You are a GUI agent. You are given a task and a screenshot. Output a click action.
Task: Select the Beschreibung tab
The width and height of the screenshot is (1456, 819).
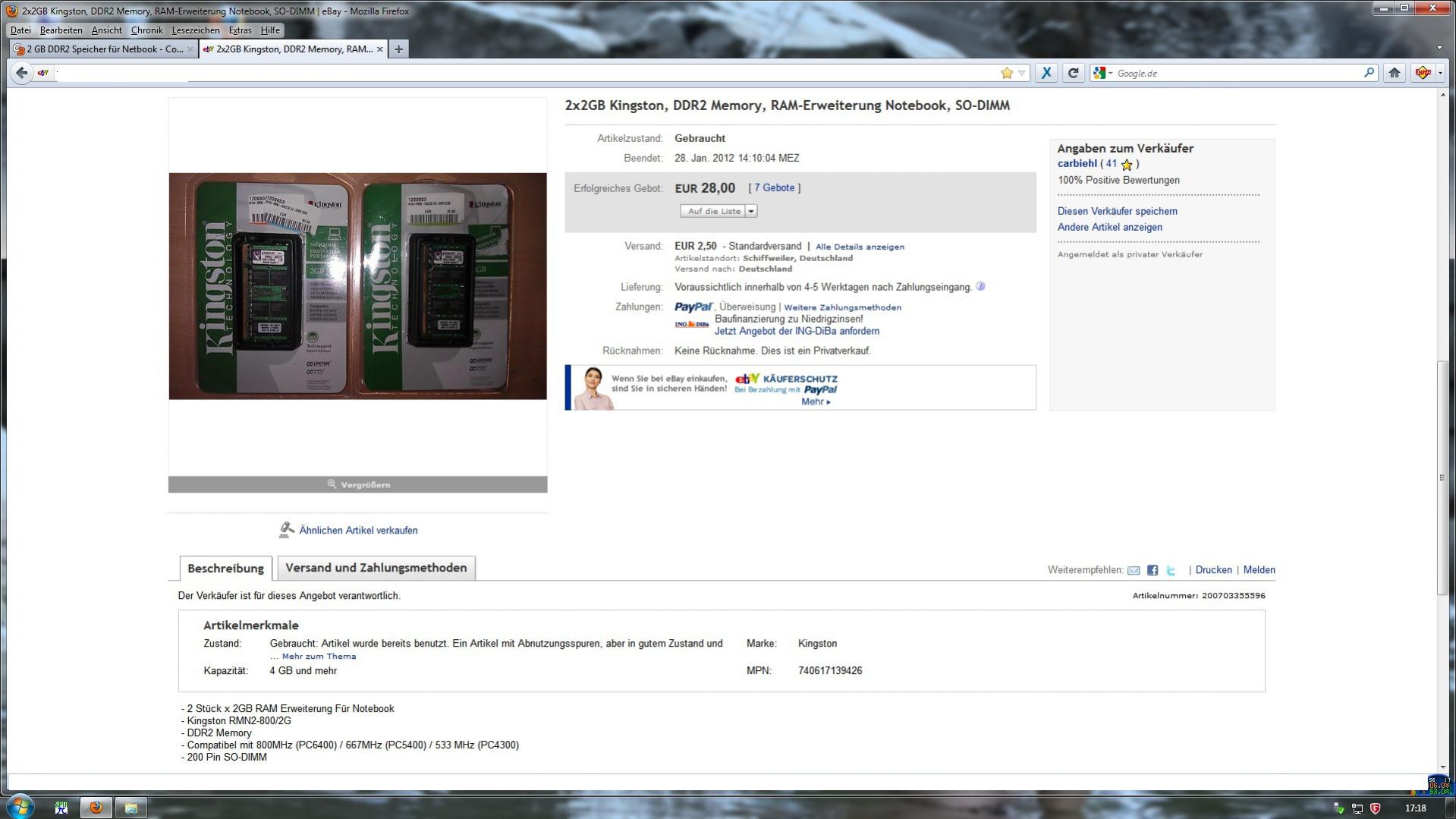click(x=225, y=568)
